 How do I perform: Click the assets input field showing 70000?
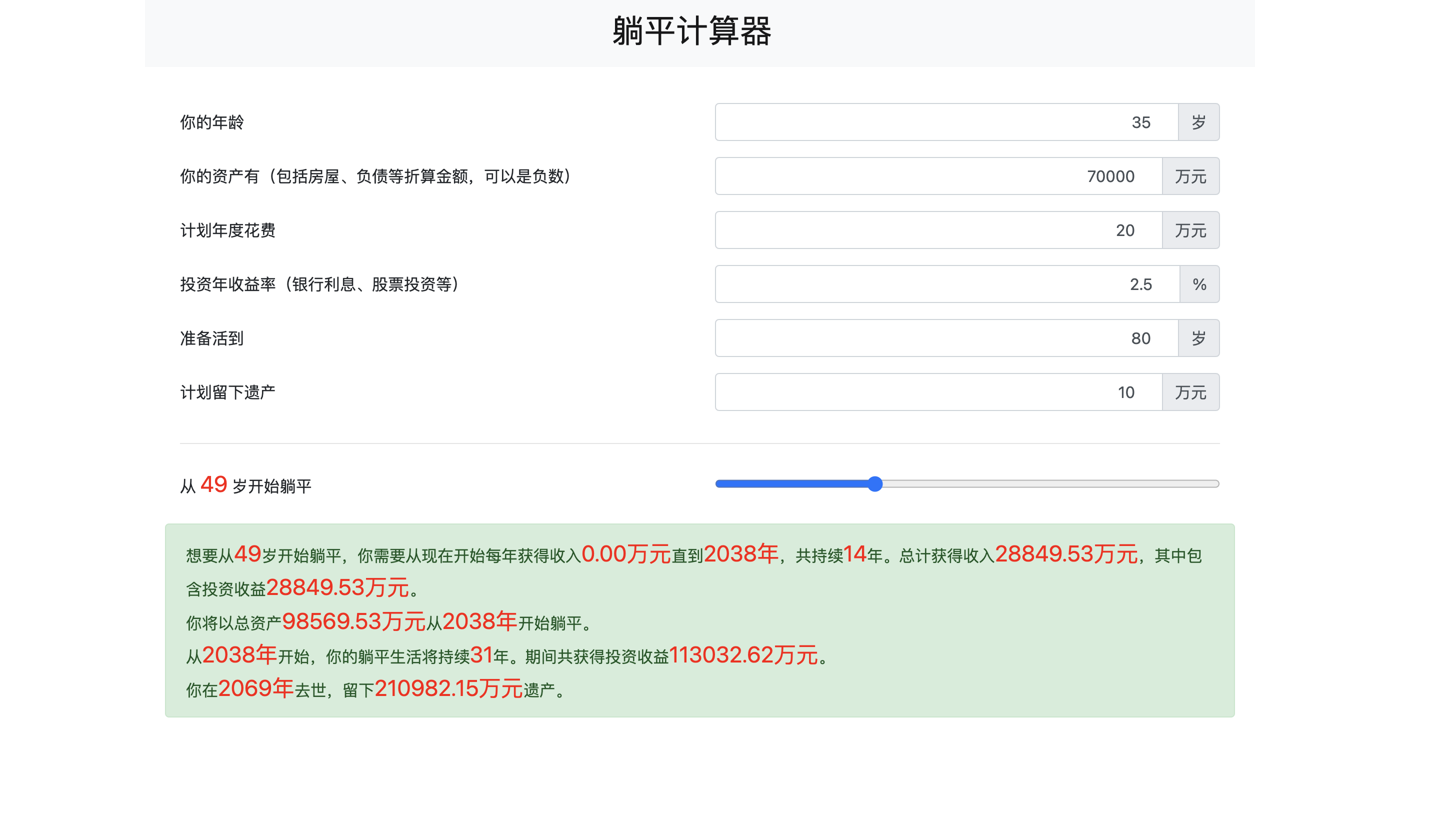(x=938, y=175)
